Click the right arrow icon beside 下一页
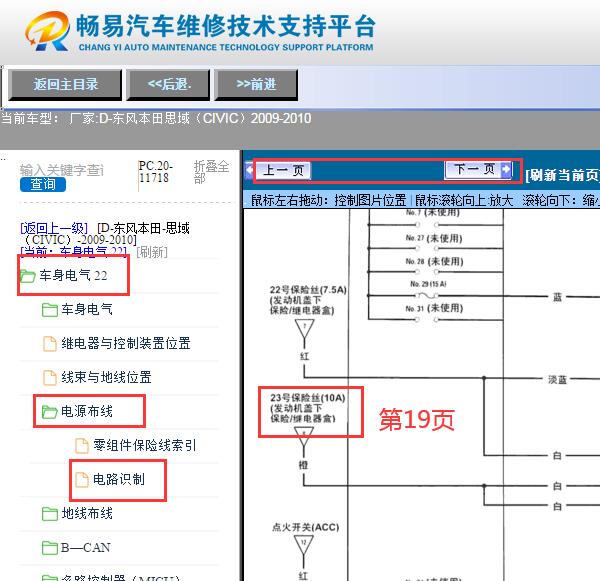 pos(506,169)
